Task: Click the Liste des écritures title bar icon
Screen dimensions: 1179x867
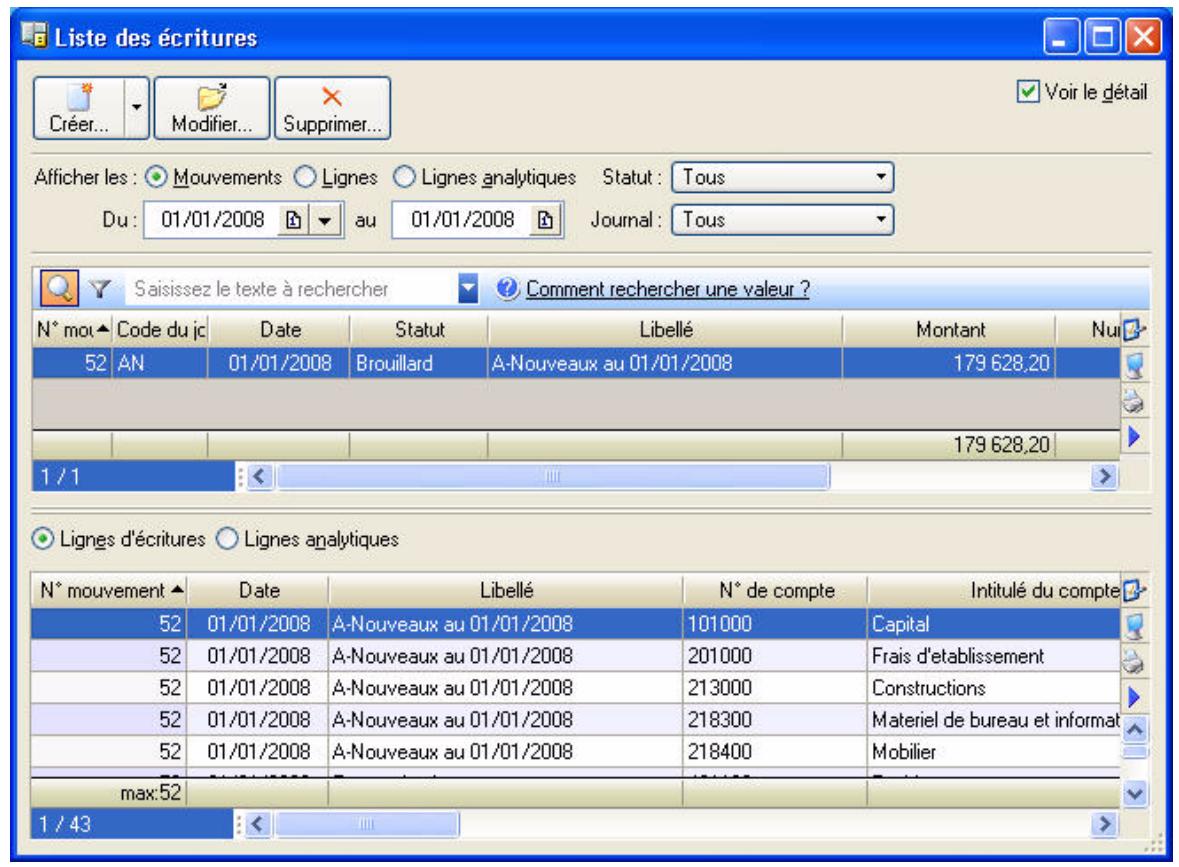Action: 34,35
